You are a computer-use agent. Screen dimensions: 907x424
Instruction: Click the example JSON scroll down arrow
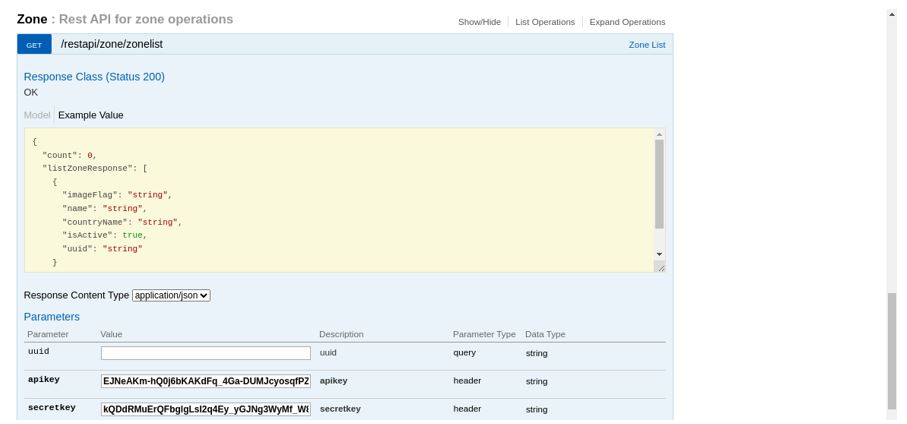[659, 254]
